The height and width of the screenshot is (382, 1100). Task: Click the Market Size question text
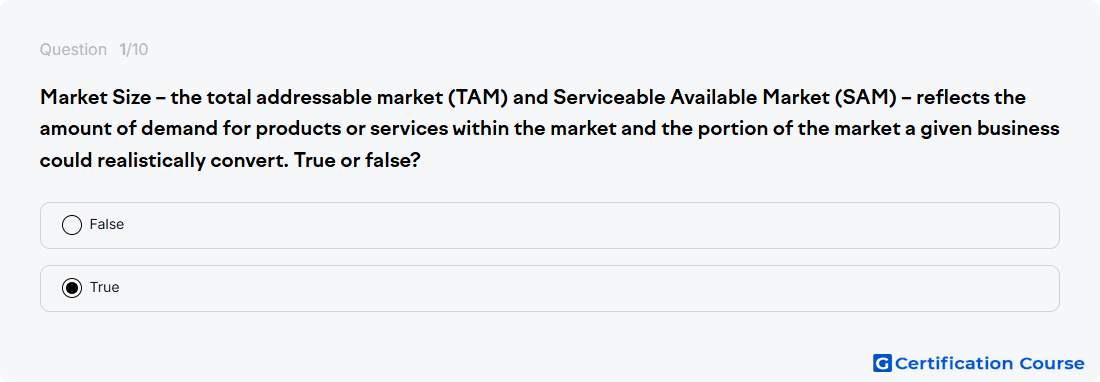[x=549, y=129]
